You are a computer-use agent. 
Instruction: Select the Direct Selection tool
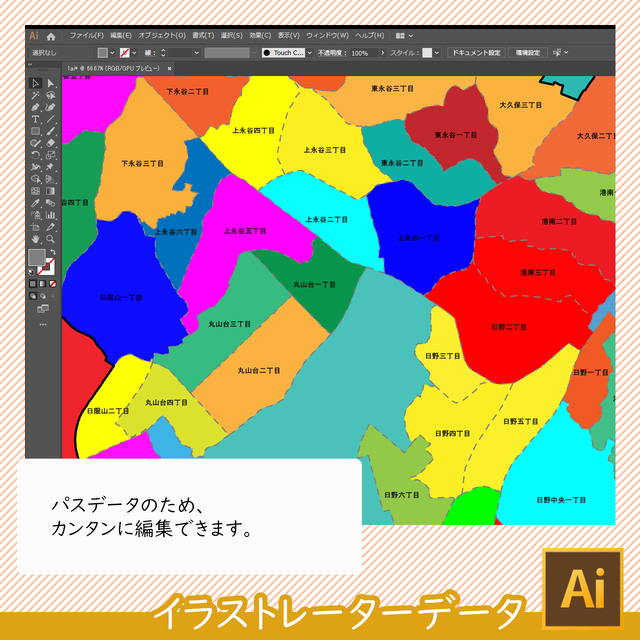click(x=51, y=83)
